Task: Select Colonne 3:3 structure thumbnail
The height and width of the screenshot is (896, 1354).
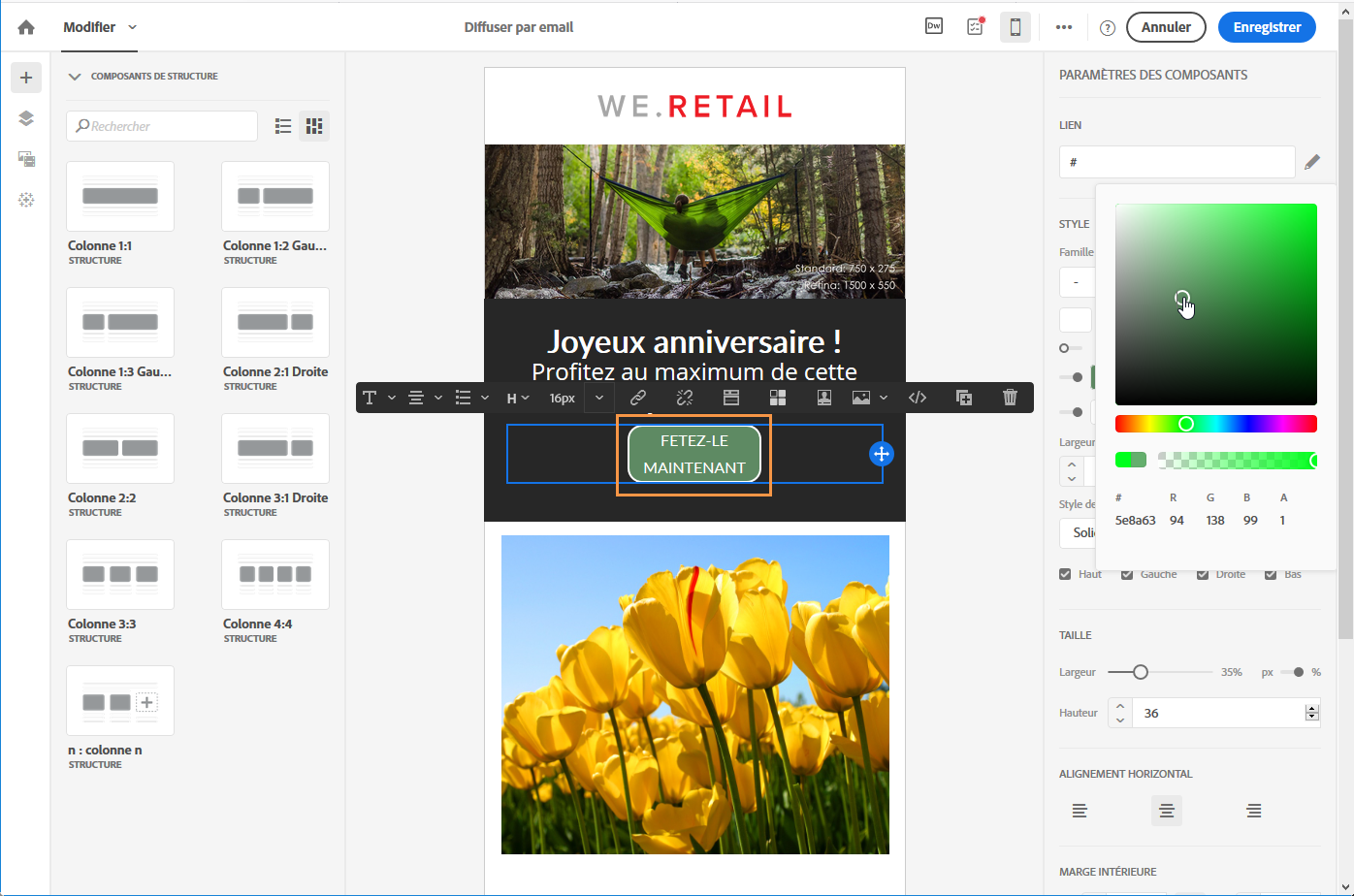Action: [x=120, y=574]
